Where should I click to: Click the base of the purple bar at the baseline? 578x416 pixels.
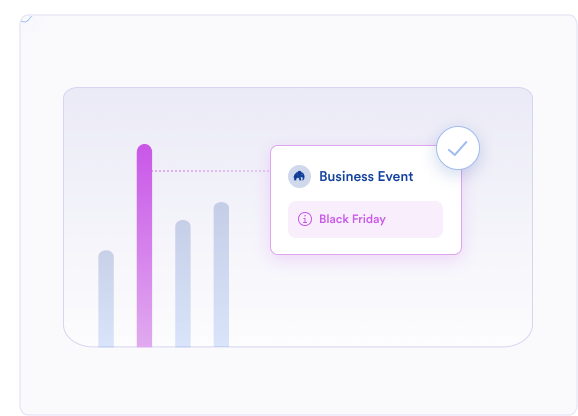coord(144,343)
